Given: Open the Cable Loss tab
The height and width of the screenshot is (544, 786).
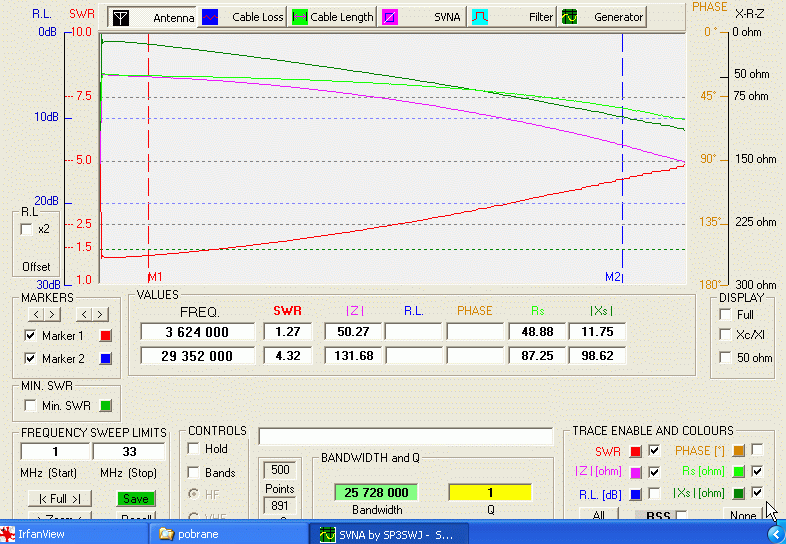Looking at the screenshot, I should 242,17.
